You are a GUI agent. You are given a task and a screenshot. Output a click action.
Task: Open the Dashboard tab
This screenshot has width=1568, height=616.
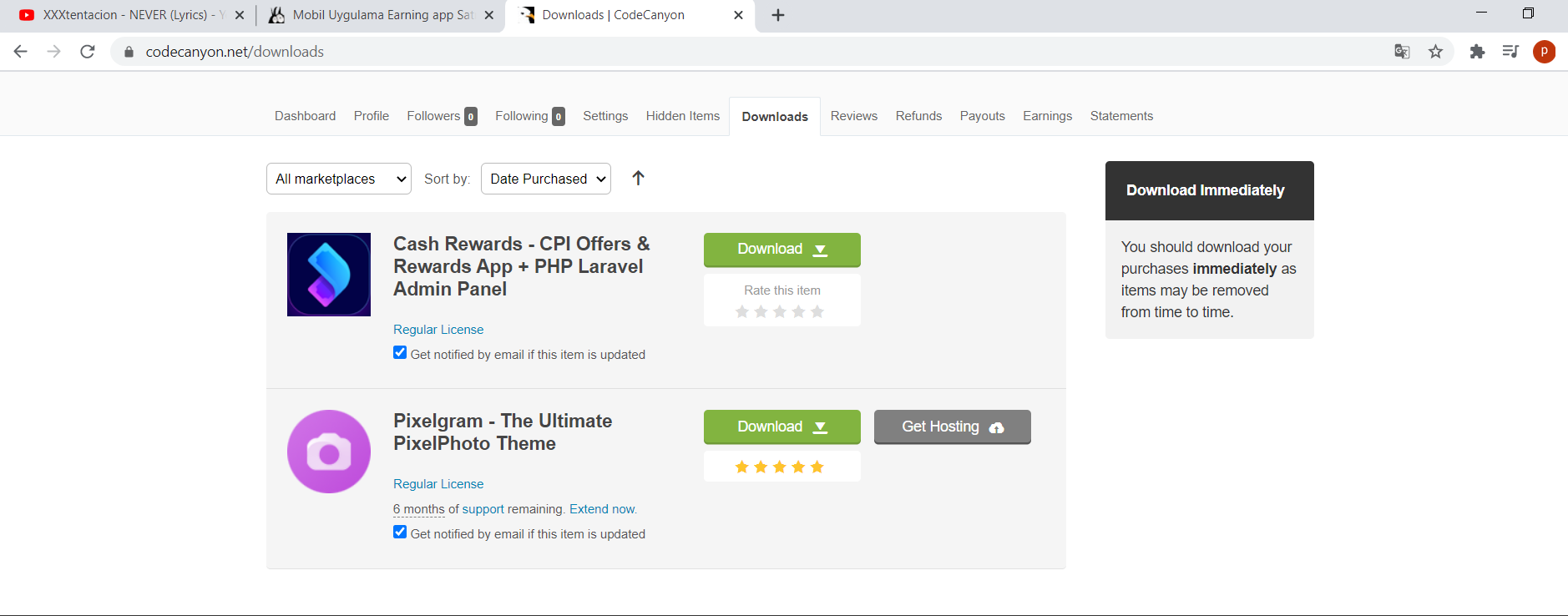point(306,116)
